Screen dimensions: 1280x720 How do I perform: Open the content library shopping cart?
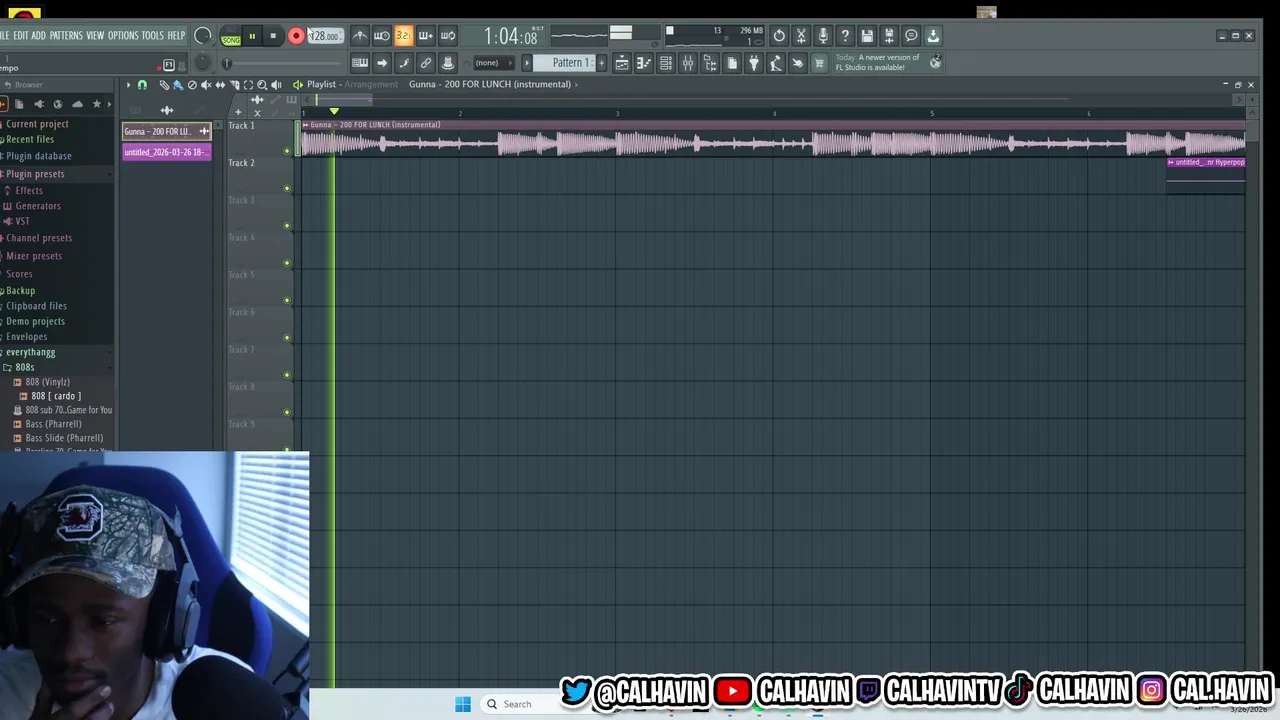click(819, 63)
